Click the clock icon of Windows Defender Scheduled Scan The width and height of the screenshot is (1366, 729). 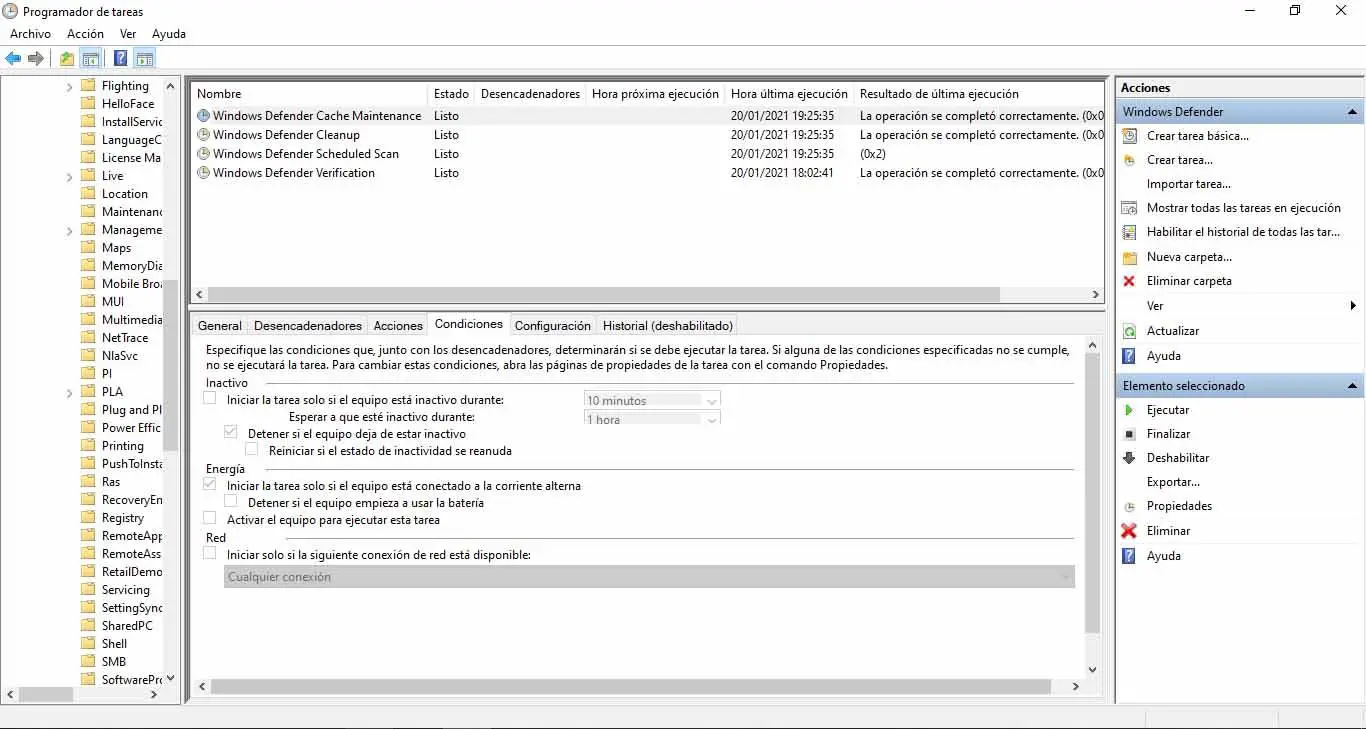pyautogui.click(x=204, y=154)
